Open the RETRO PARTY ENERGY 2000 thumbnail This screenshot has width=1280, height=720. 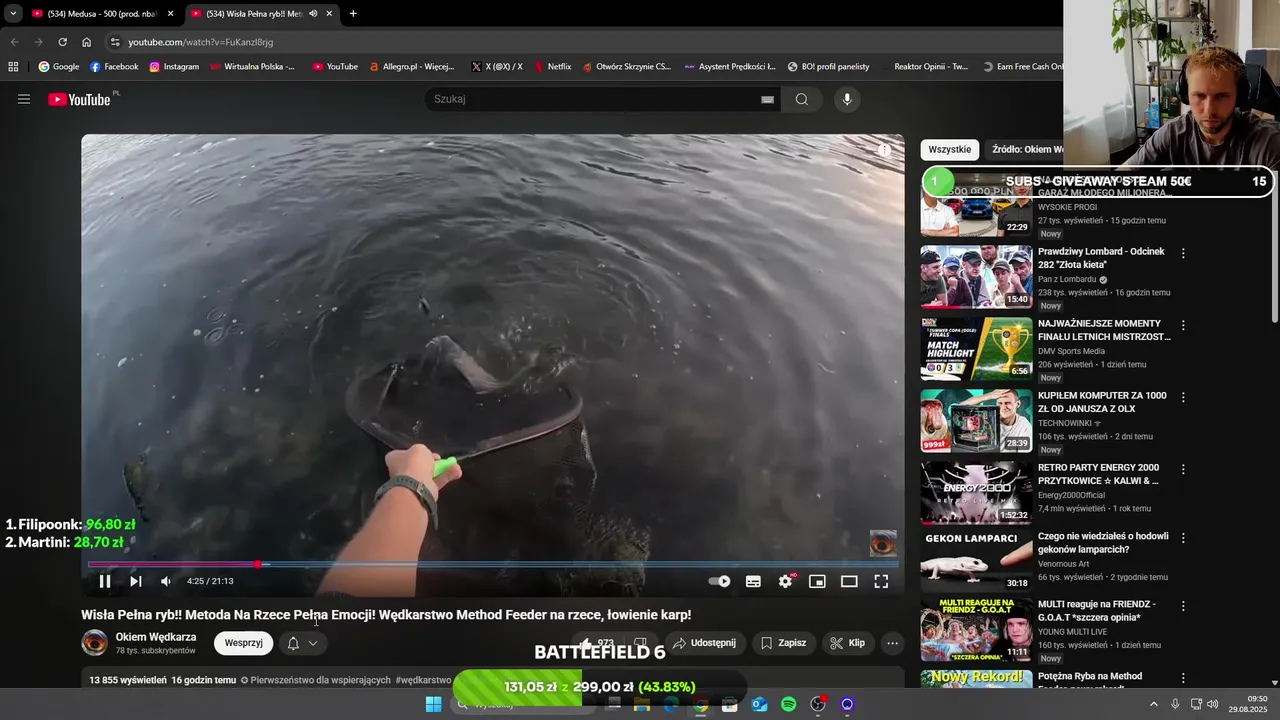click(x=976, y=493)
